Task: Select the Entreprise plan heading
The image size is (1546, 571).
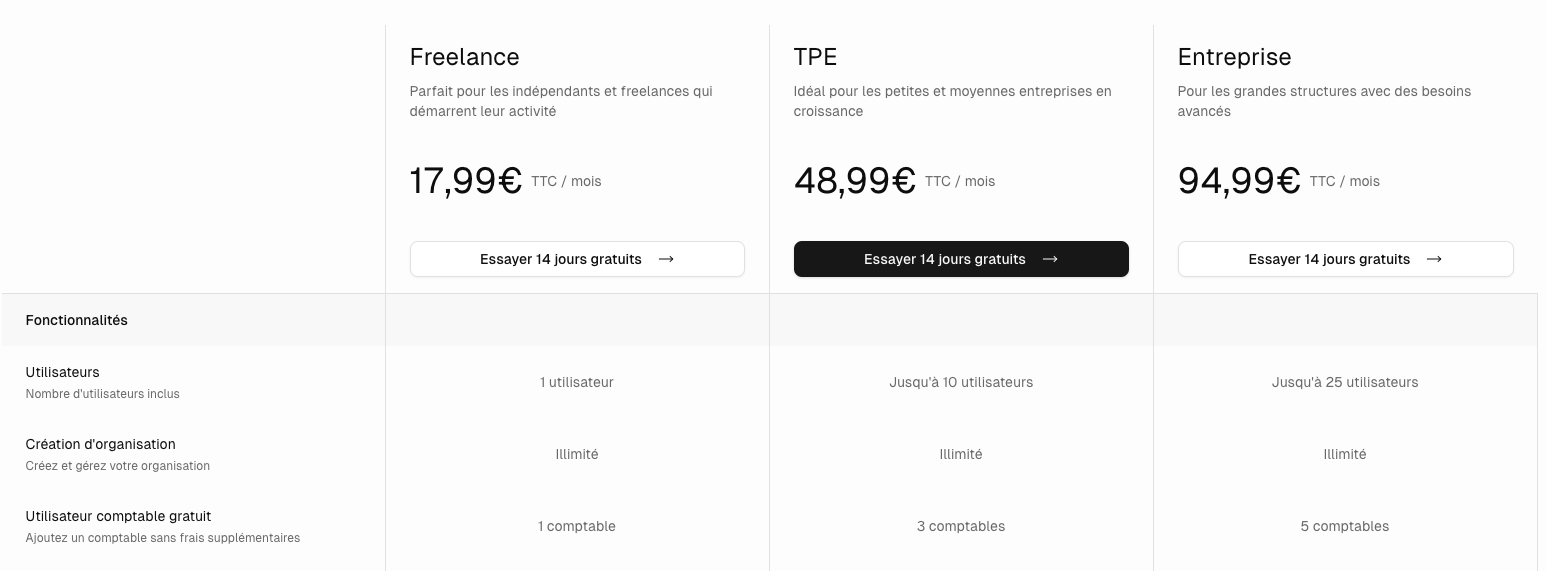Action: pyautogui.click(x=1234, y=57)
